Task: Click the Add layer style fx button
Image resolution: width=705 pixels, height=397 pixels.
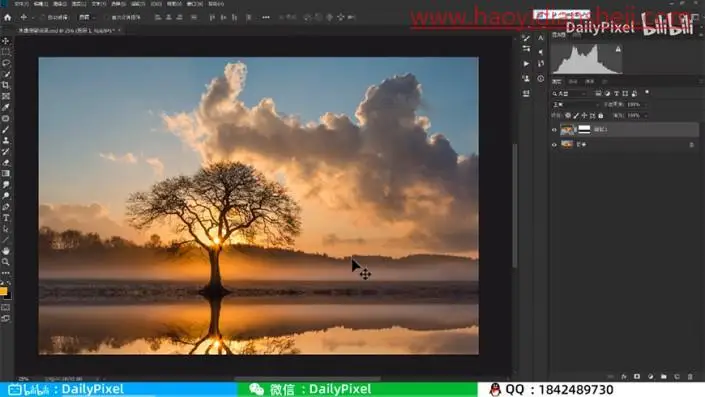Action: (x=624, y=376)
